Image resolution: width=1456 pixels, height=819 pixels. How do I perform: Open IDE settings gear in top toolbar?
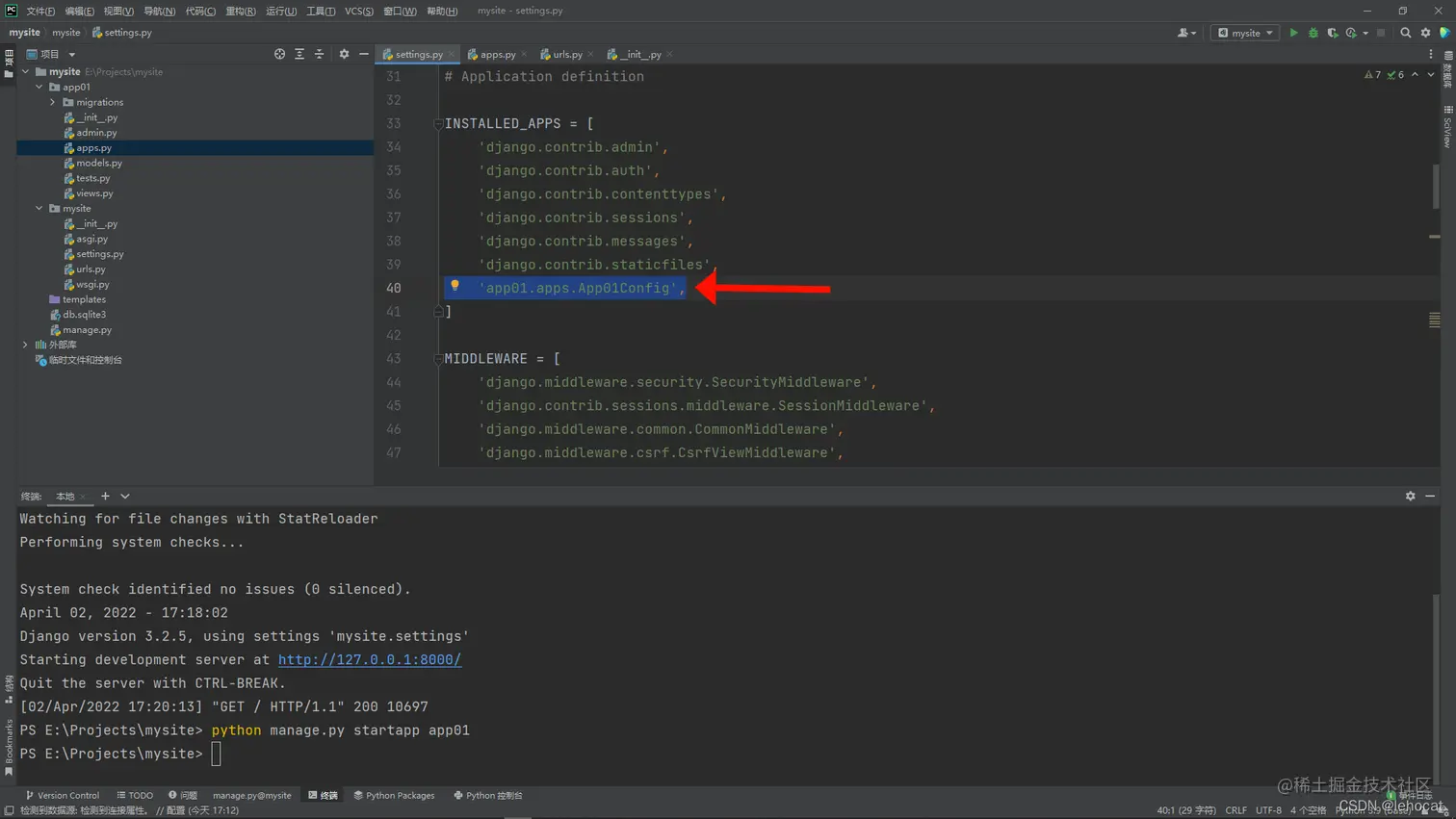1426,33
